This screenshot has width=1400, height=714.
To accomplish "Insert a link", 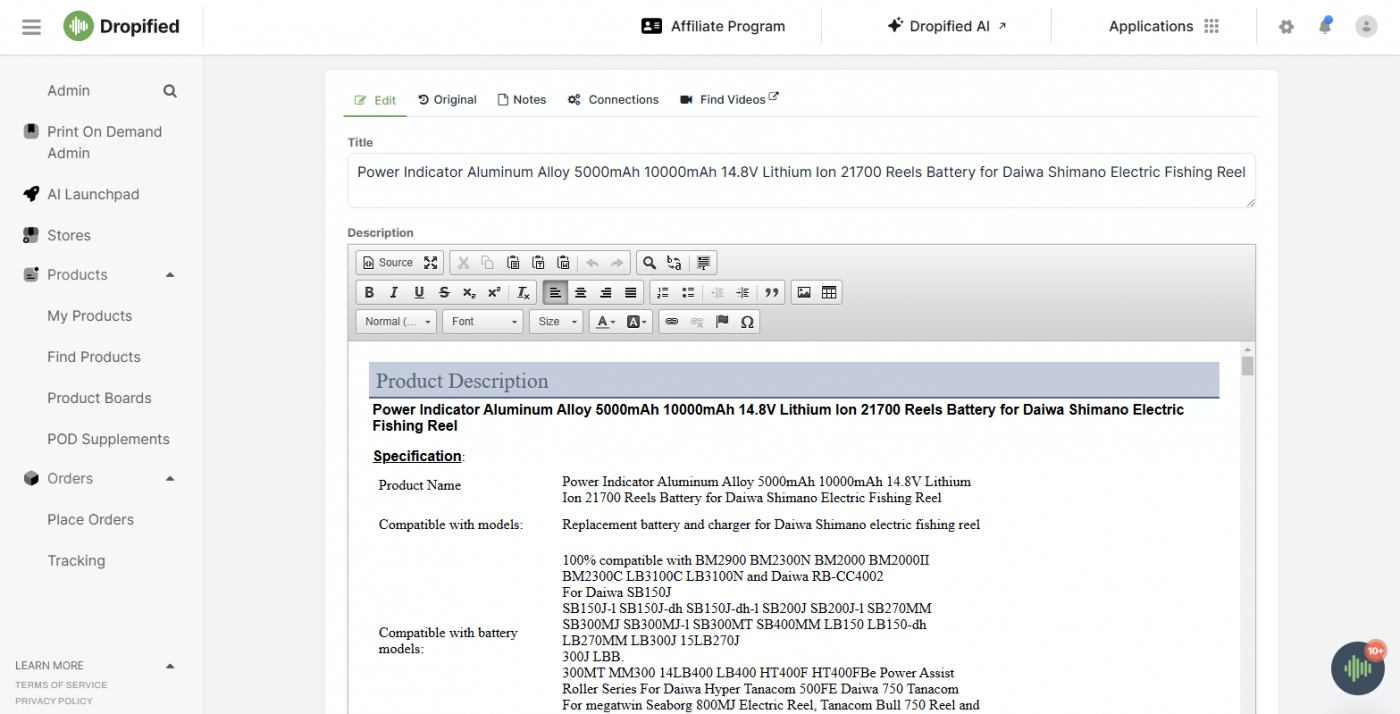I will tap(672, 321).
